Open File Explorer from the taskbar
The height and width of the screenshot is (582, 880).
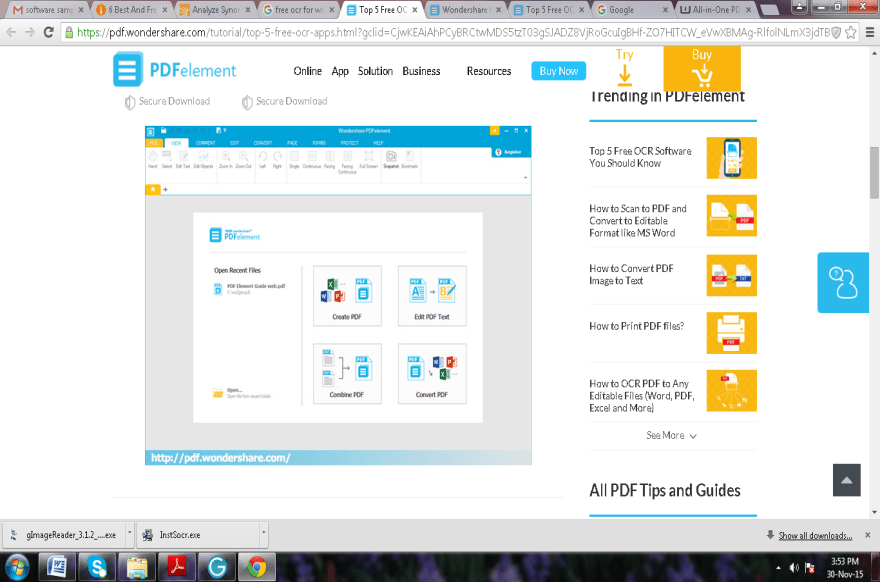137,567
